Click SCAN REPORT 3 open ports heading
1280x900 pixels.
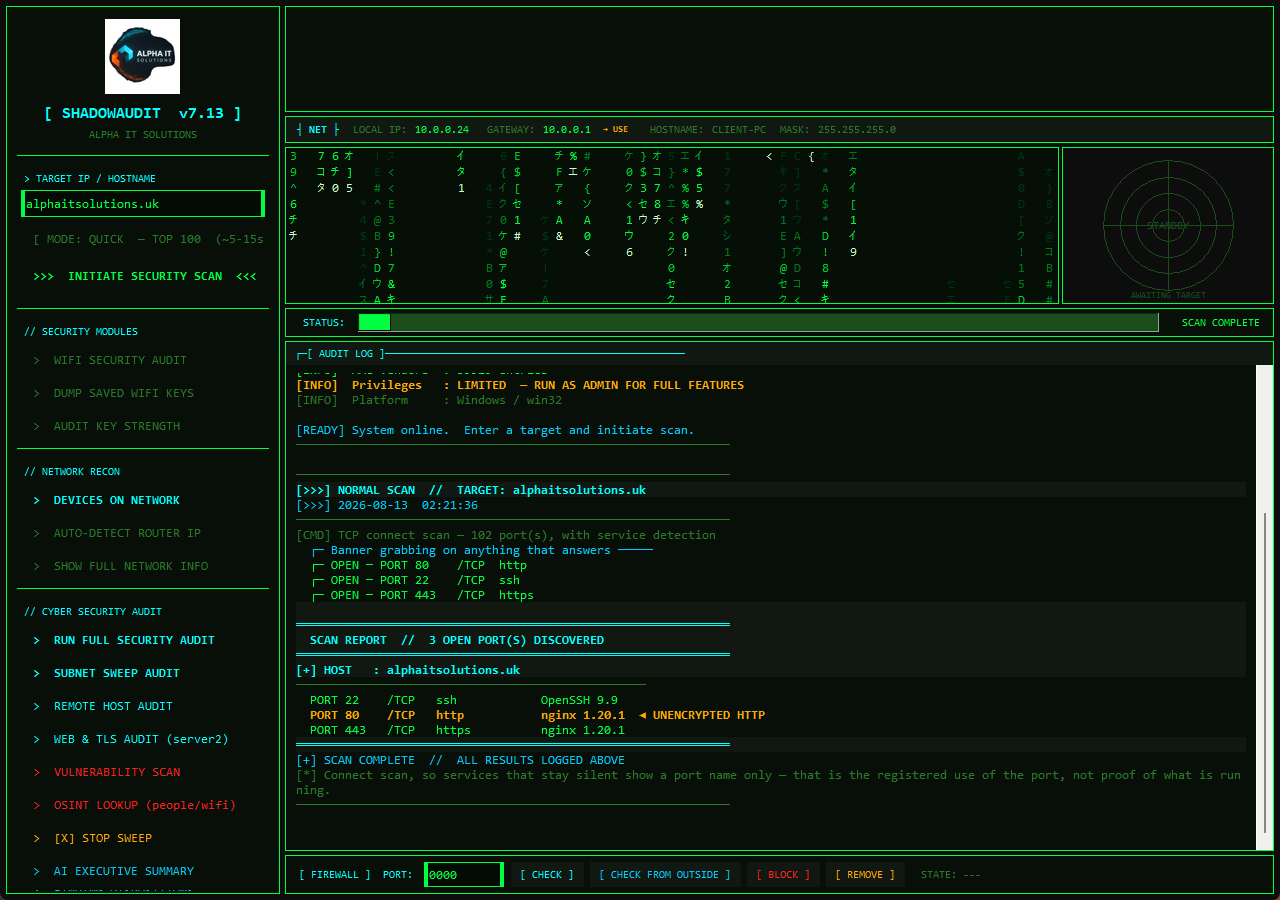(457, 640)
